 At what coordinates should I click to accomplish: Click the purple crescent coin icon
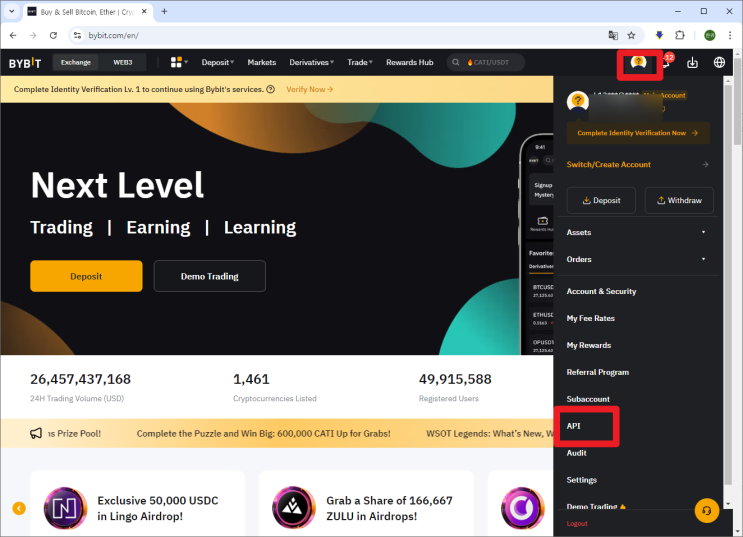pyautogui.click(x=523, y=508)
